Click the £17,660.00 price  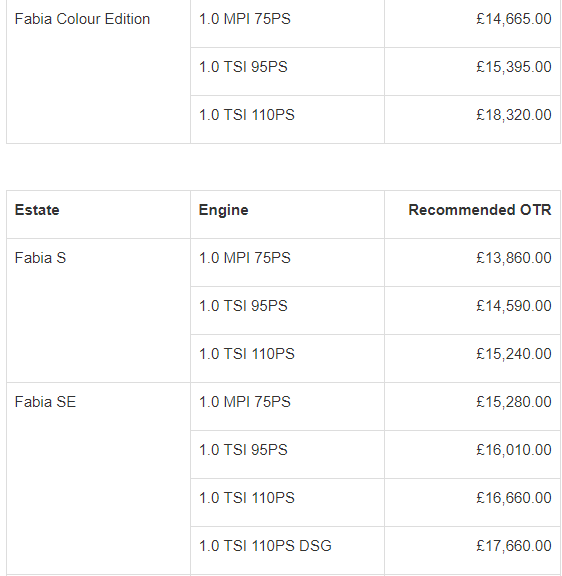[514, 546]
